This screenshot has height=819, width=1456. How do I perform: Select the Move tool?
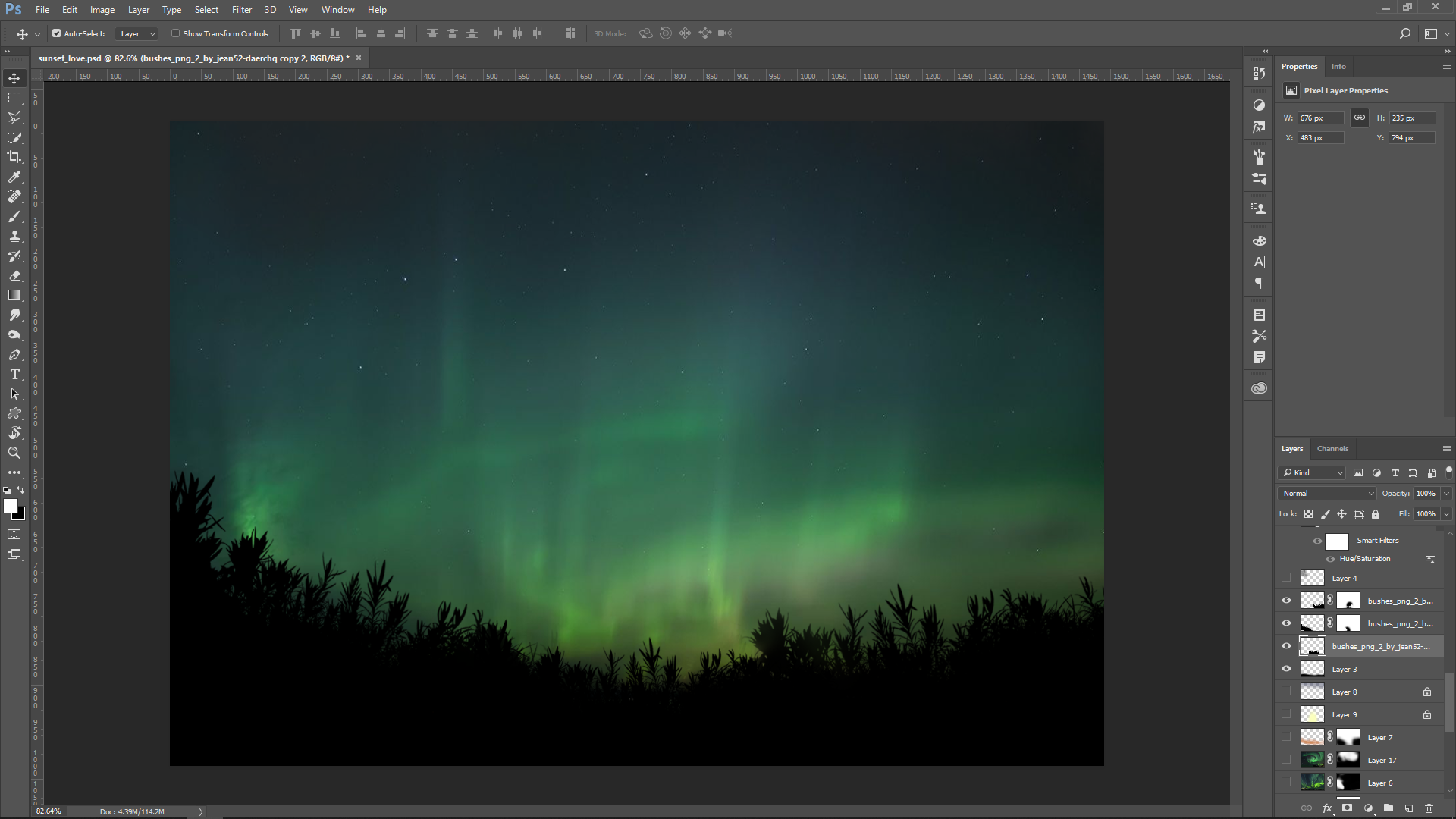[x=14, y=78]
